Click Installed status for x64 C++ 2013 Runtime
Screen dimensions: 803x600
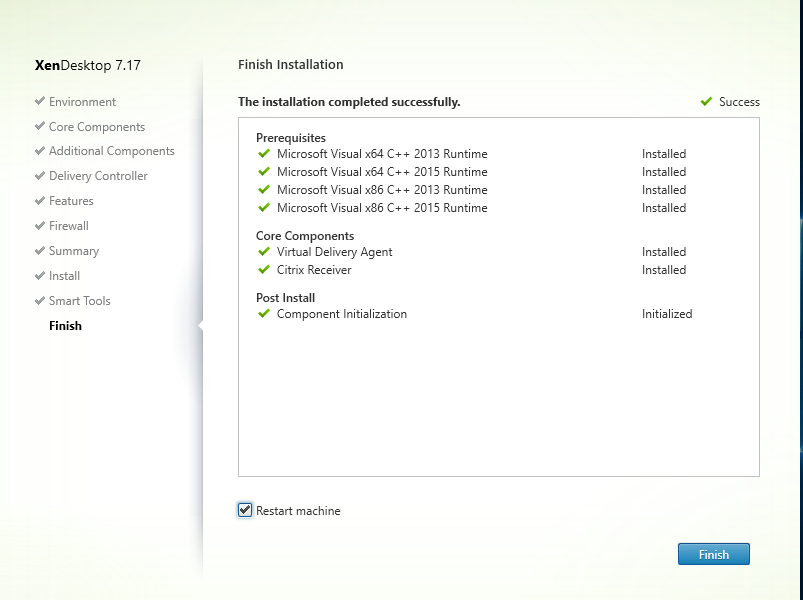(664, 154)
